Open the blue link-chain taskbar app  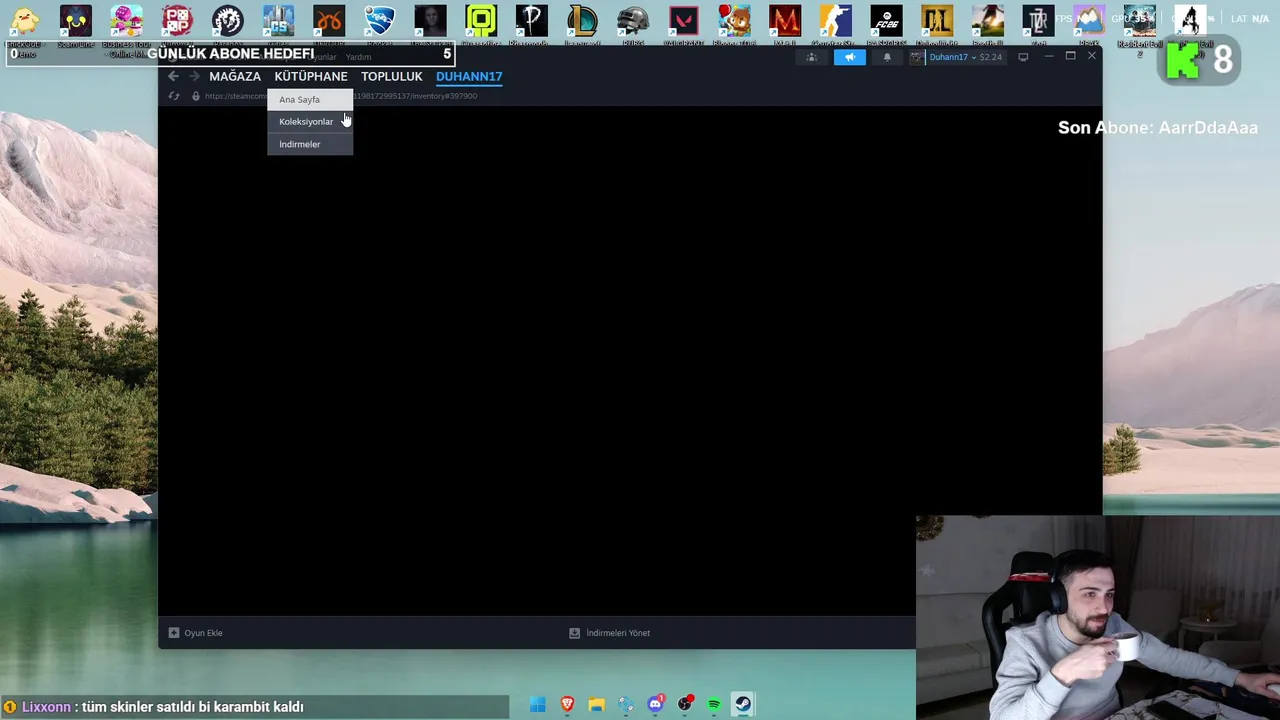pyautogui.click(x=626, y=705)
